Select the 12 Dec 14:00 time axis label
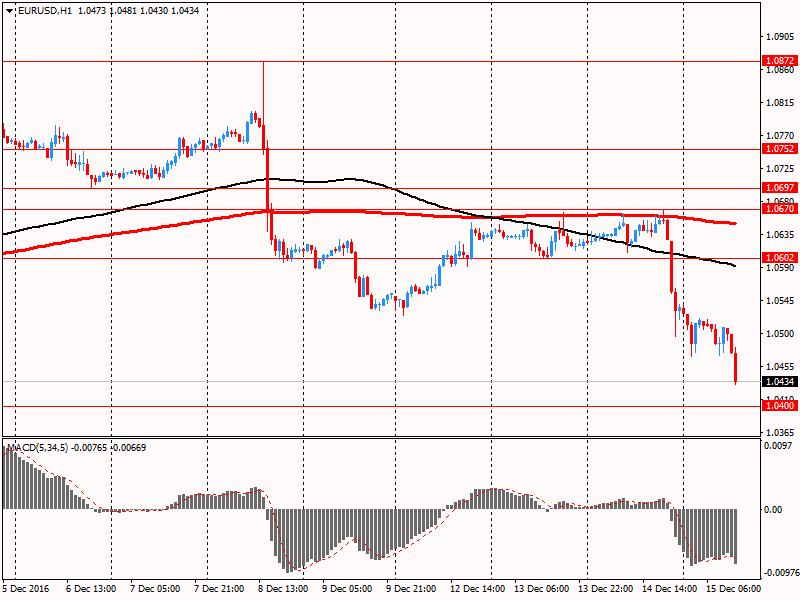 (x=478, y=589)
